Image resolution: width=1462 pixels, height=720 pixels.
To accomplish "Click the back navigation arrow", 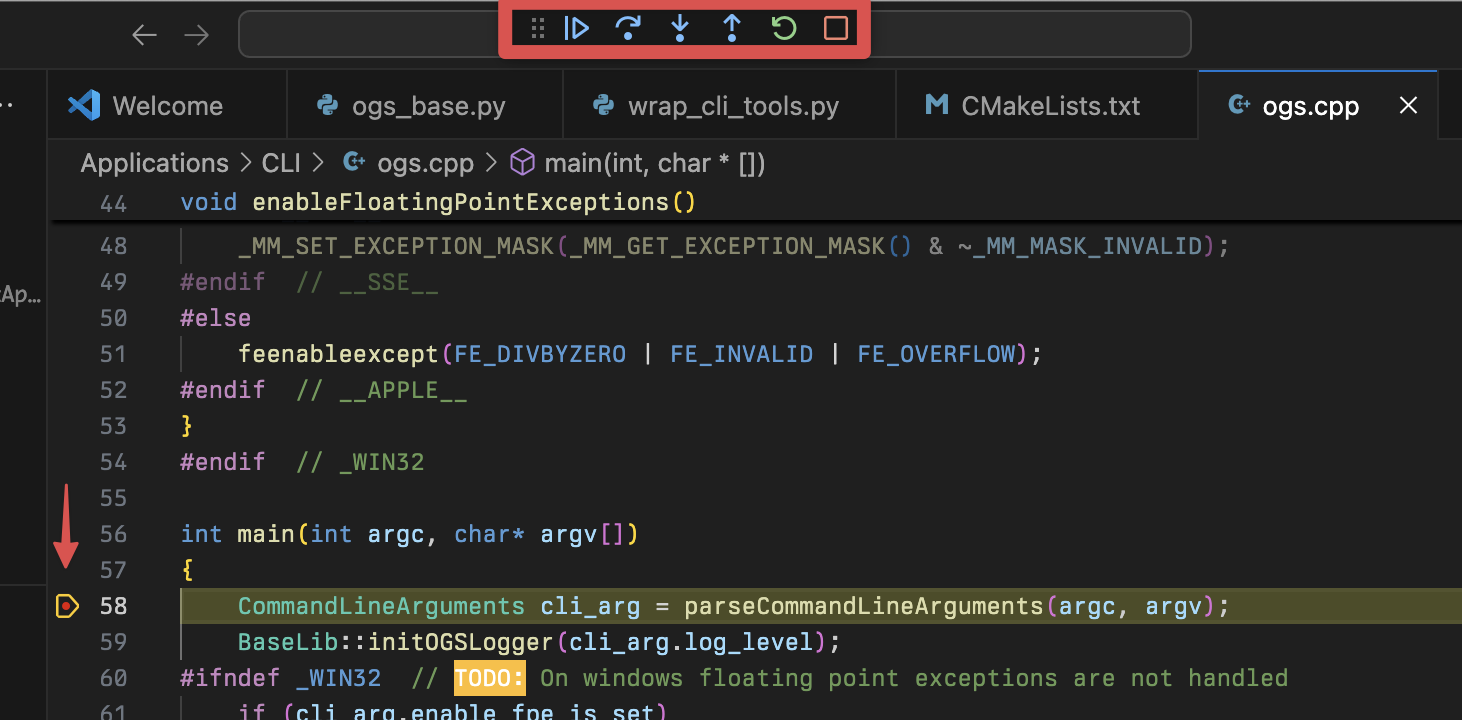I will [144, 34].
